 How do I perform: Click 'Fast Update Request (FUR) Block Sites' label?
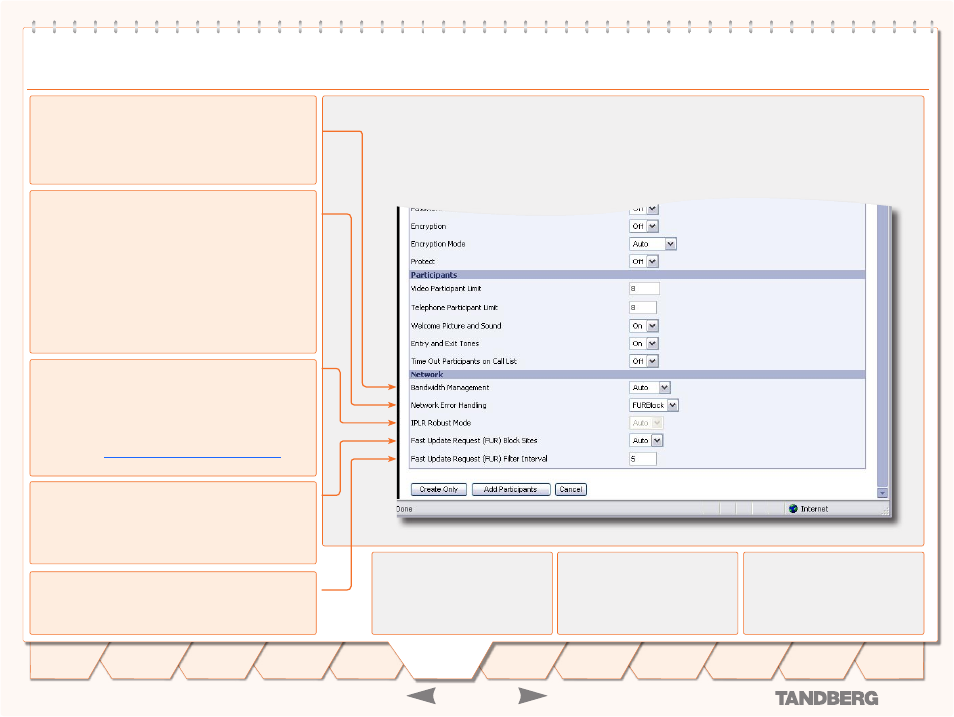click(x=474, y=441)
